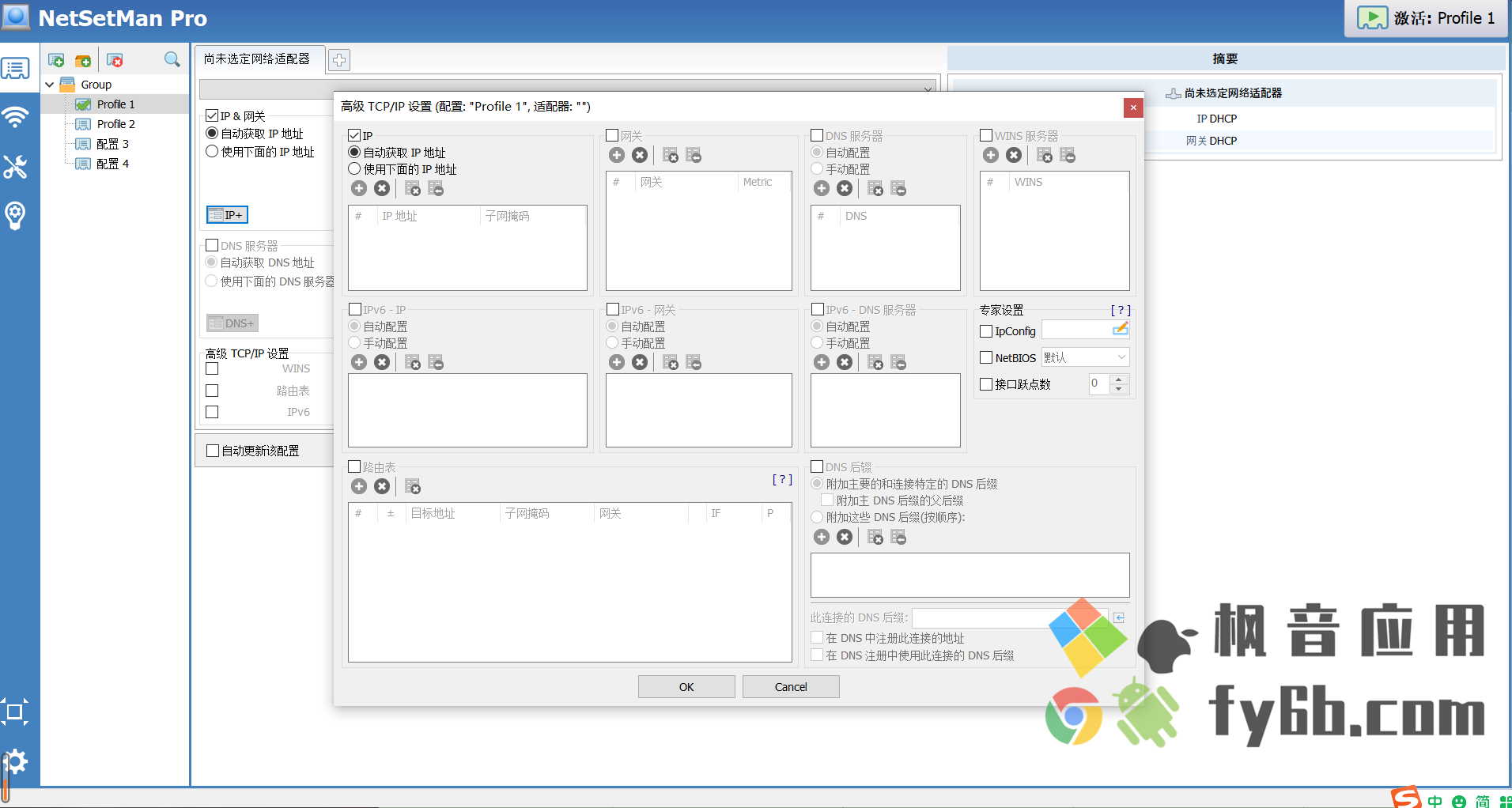Add gateway entry plus icon
This screenshot has width=1512, height=808.
coord(617,155)
